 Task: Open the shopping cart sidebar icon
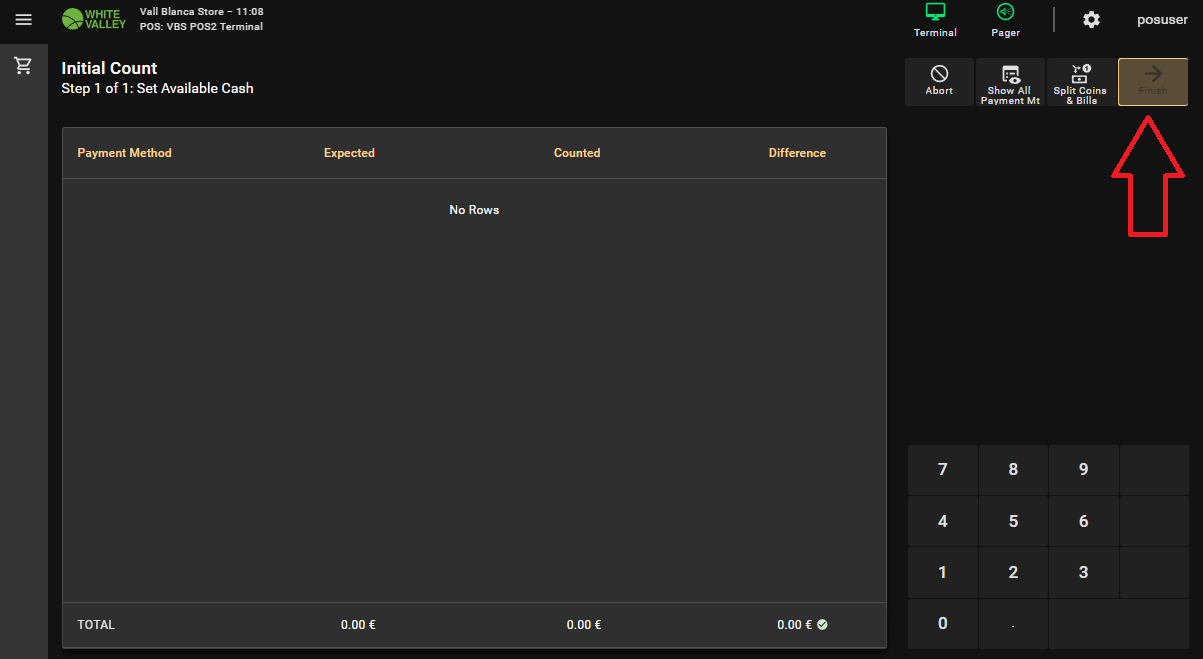[x=23, y=66]
